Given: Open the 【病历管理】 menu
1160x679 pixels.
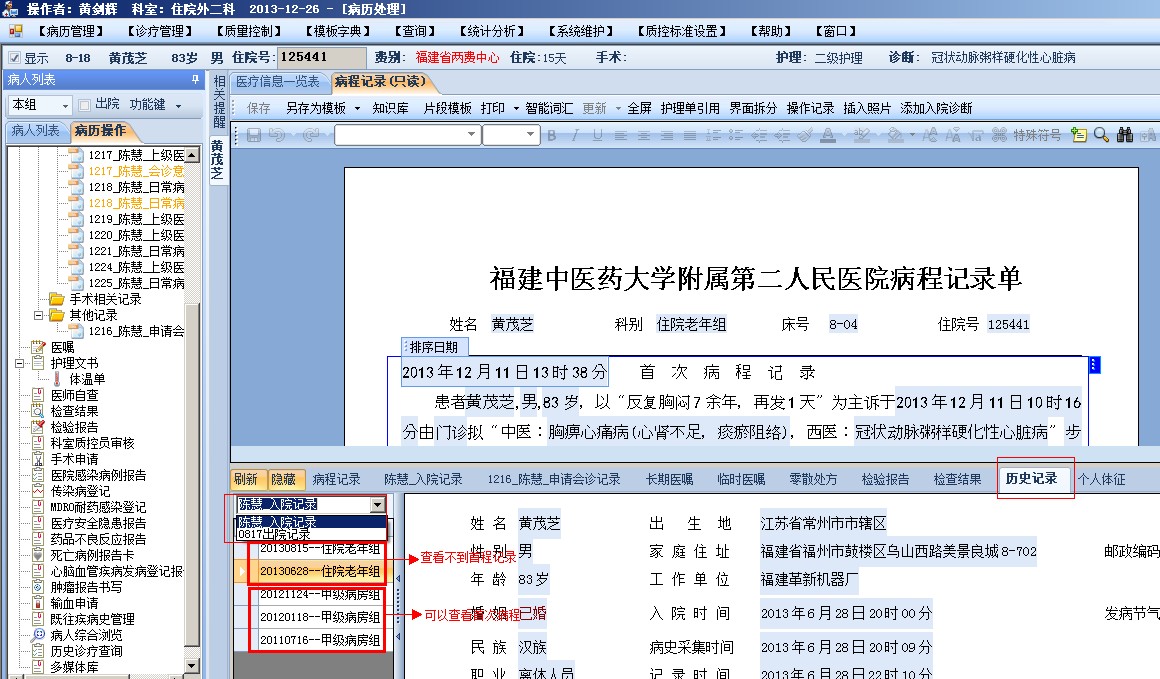Looking at the screenshot, I should point(70,31).
